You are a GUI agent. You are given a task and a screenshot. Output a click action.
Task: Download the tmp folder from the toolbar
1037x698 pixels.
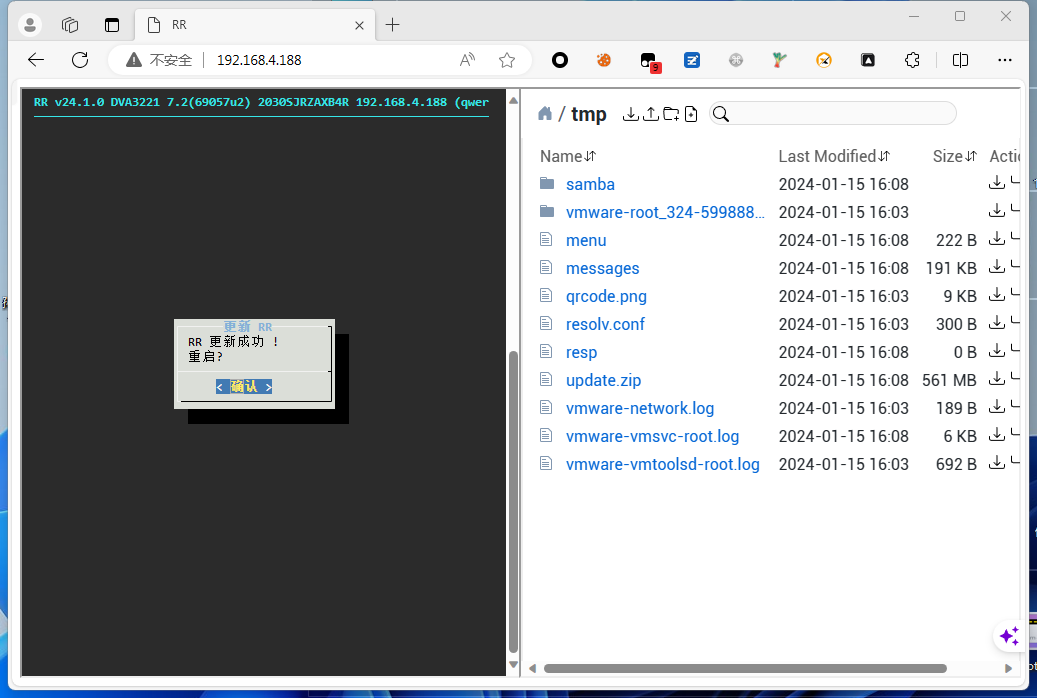(631, 114)
